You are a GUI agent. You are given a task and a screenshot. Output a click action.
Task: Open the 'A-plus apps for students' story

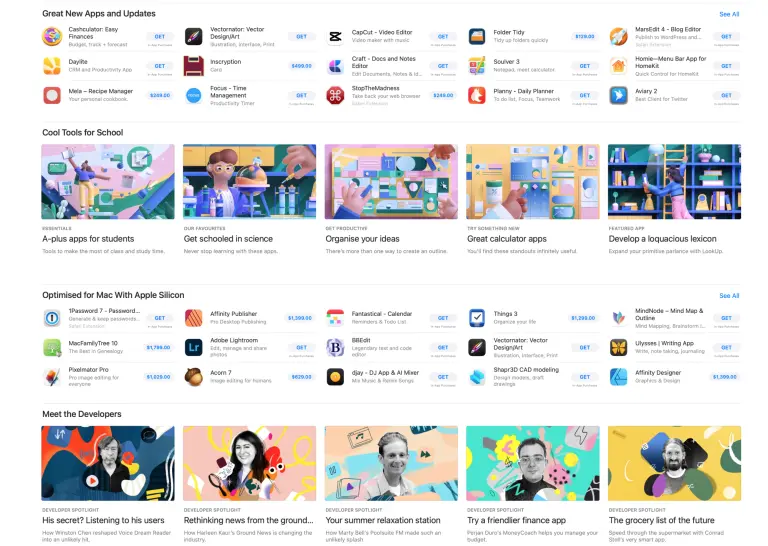[x=108, y=181]
